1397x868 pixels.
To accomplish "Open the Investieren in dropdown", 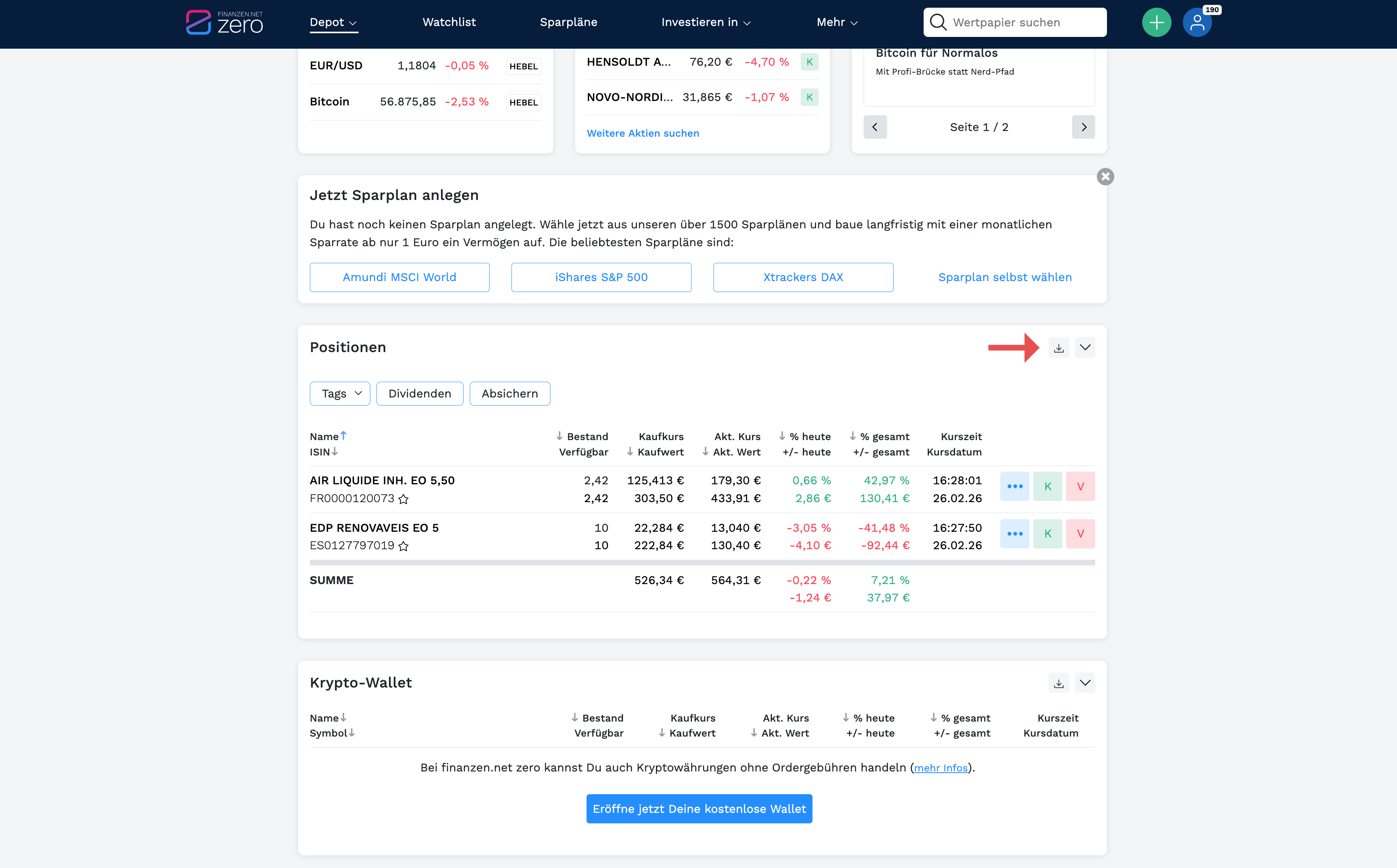I will point(706,22).
